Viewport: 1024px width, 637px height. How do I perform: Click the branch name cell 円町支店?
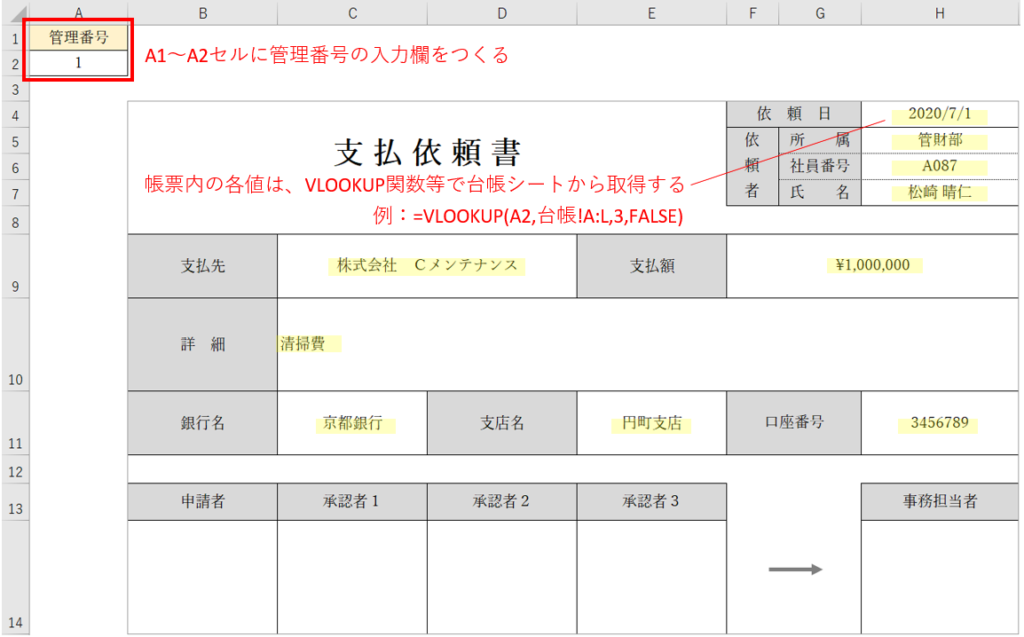(x=651, y=423)
